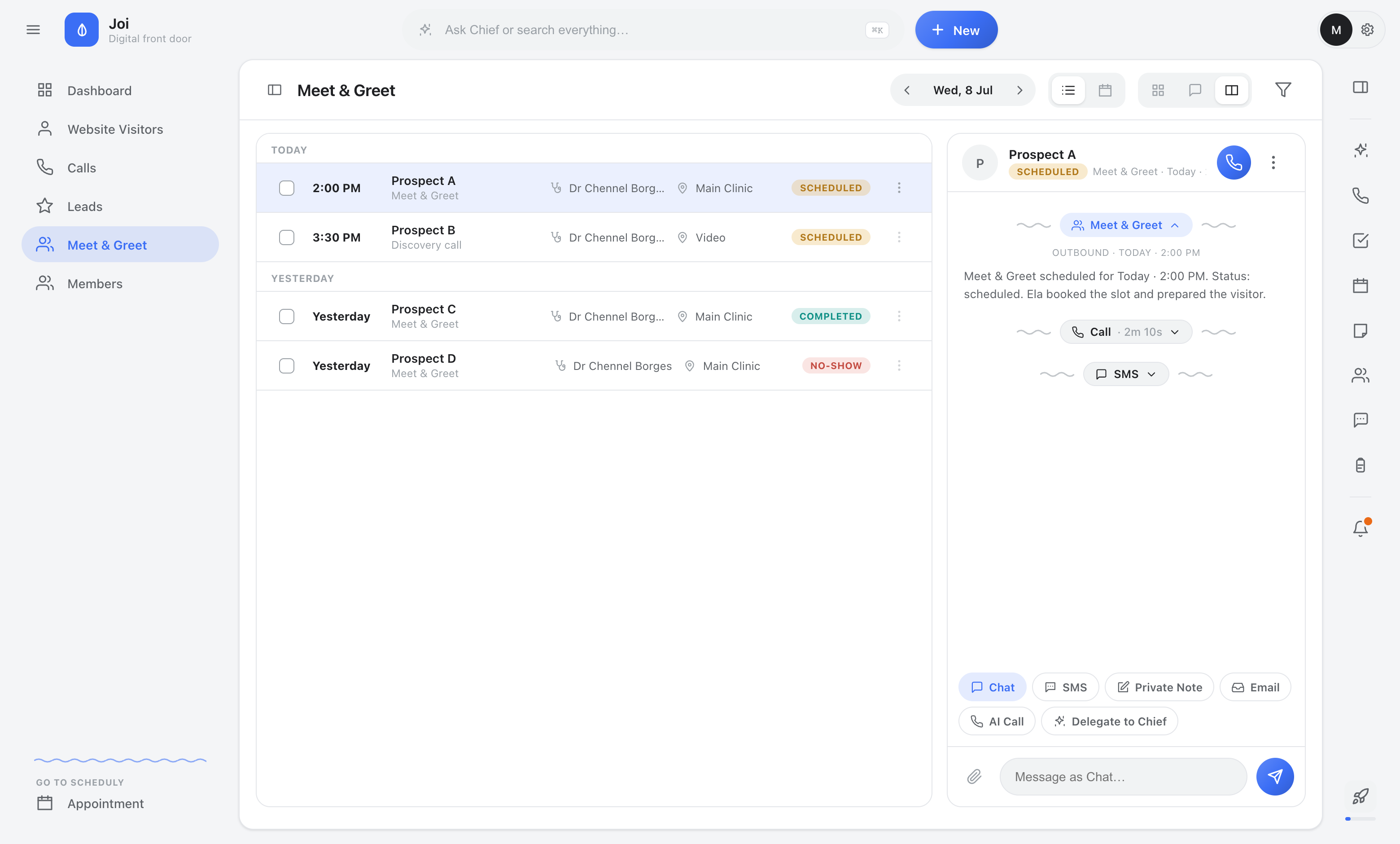Open messages icon in right rail

[x=1360, y=420]
